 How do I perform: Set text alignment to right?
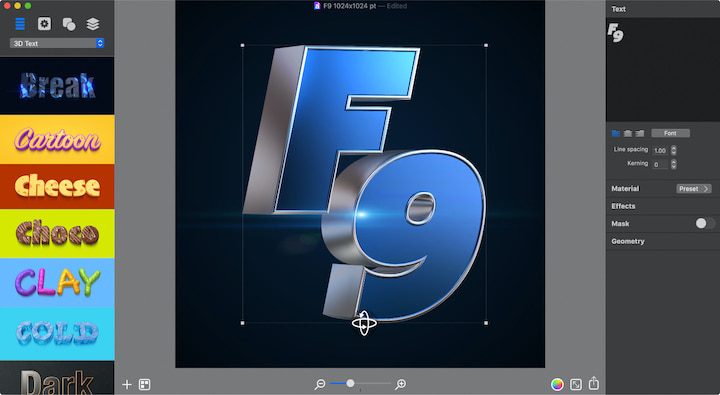point(640,133)
